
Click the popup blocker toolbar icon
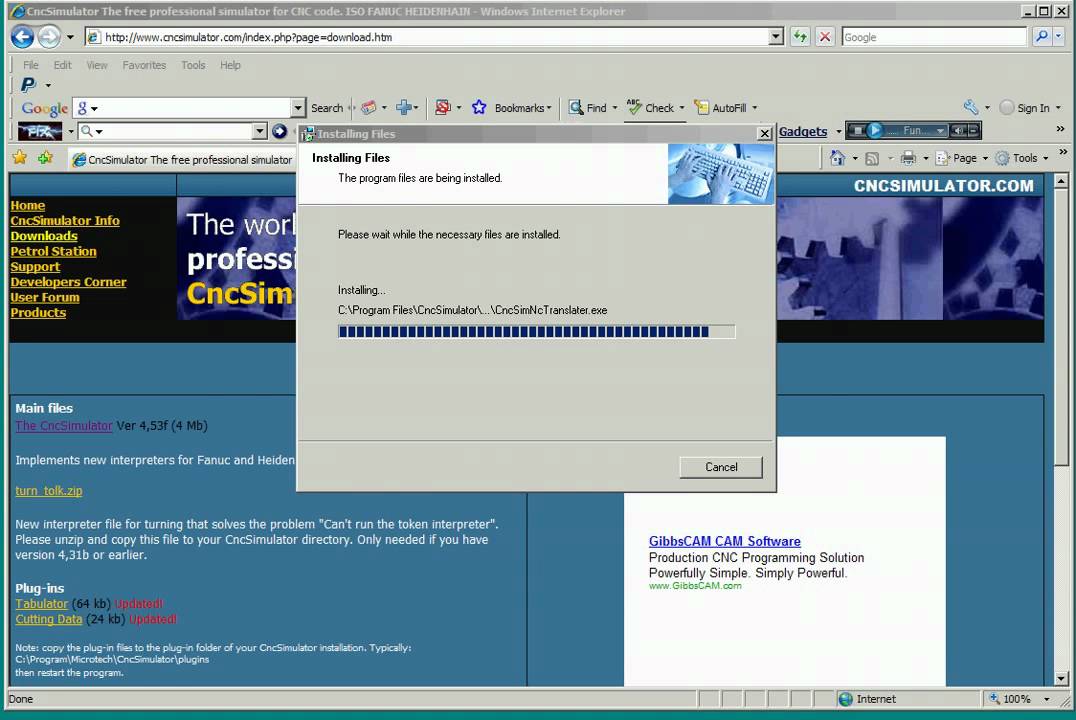(x=443, y=108)
